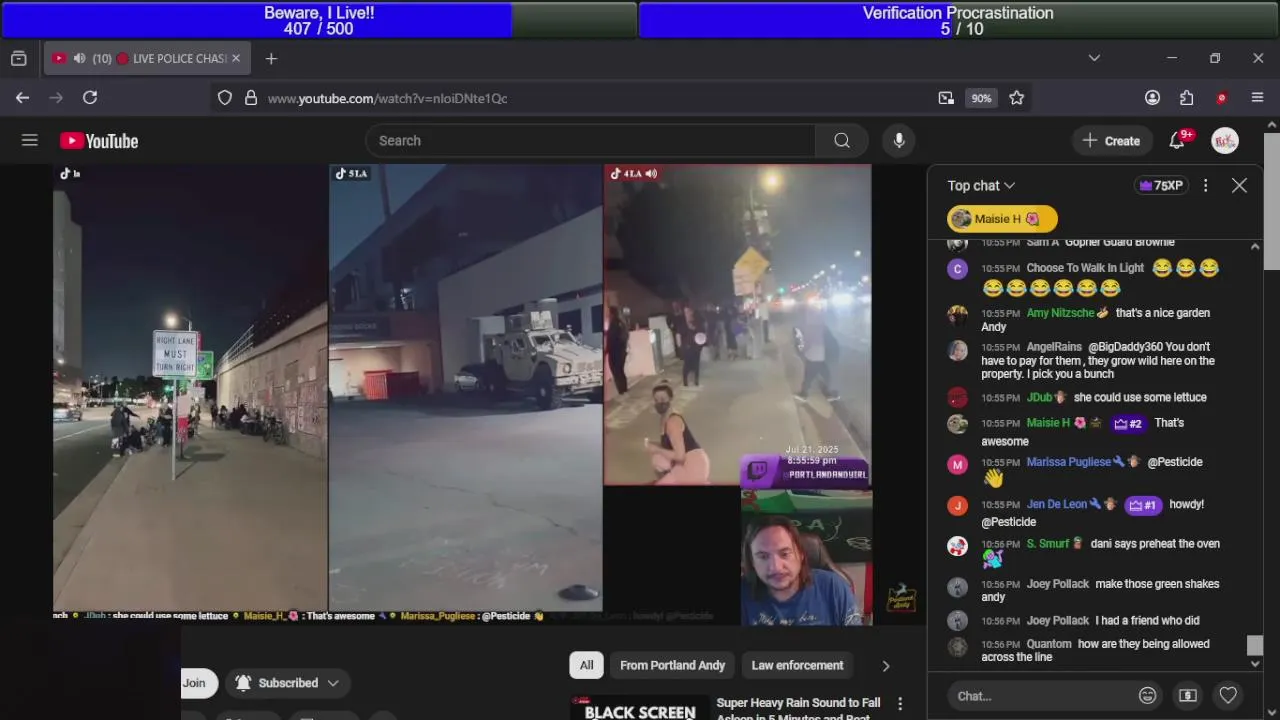Click the browser address bar URL
The height and width of the screenshot is (720, 1280).
(x=387, y=98)
